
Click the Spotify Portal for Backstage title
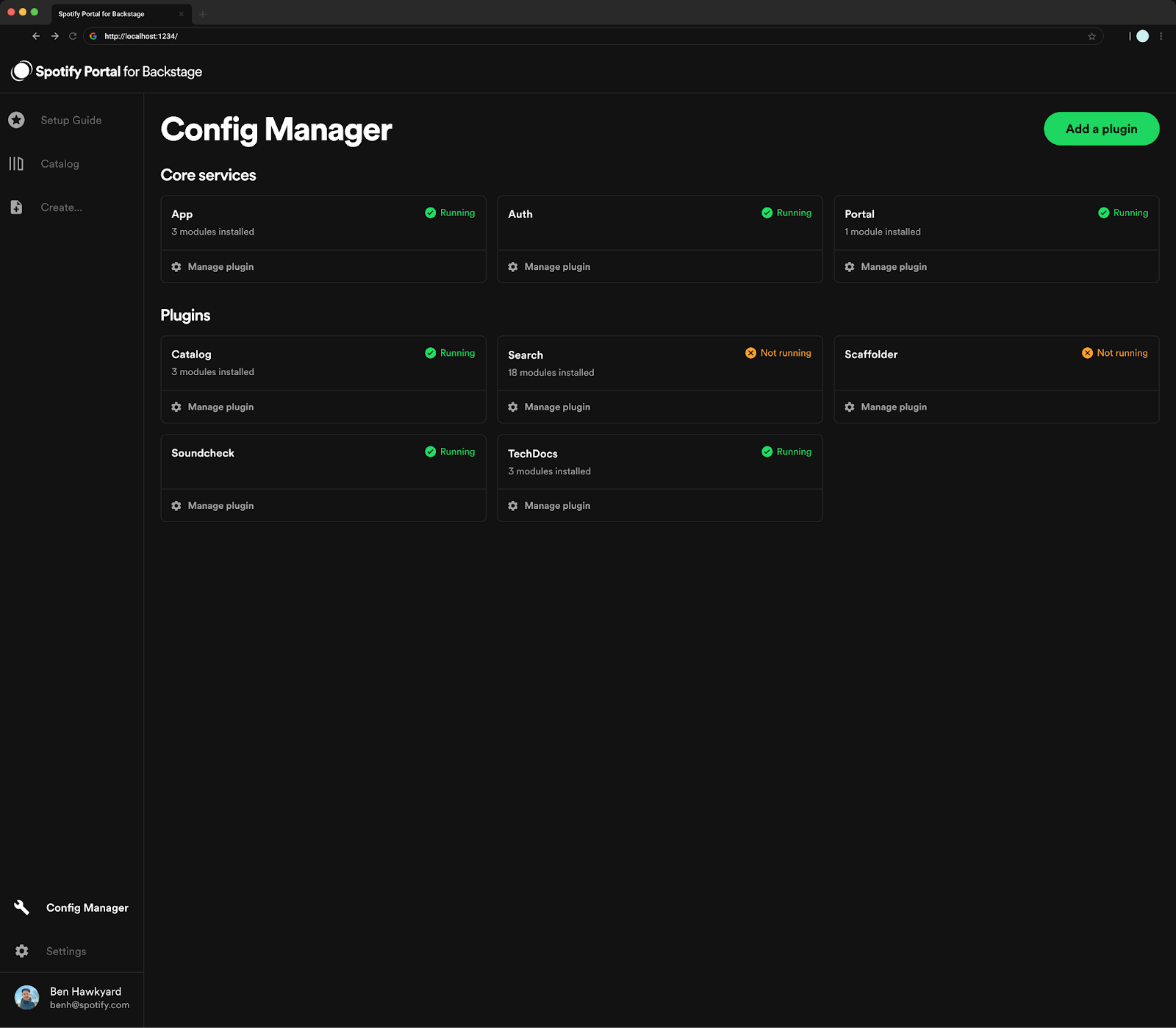(x=119, y=71)
